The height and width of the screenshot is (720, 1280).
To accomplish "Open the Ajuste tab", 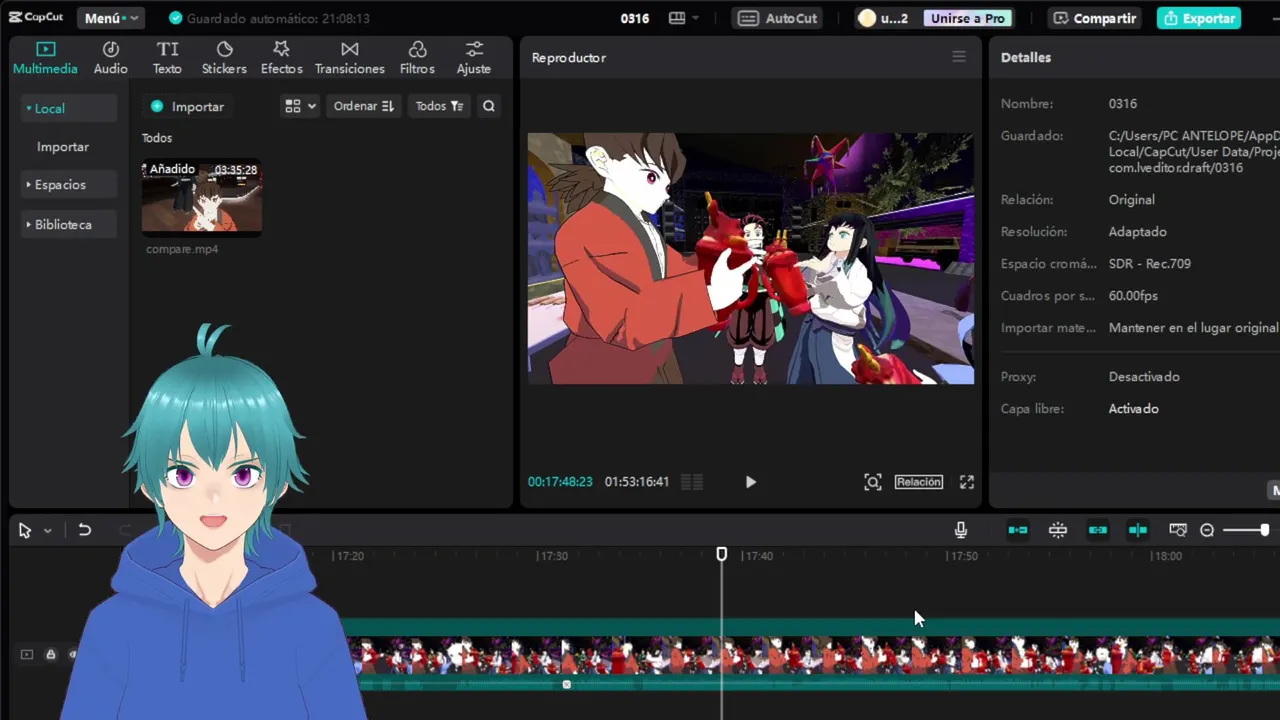I will coord(474,58).
